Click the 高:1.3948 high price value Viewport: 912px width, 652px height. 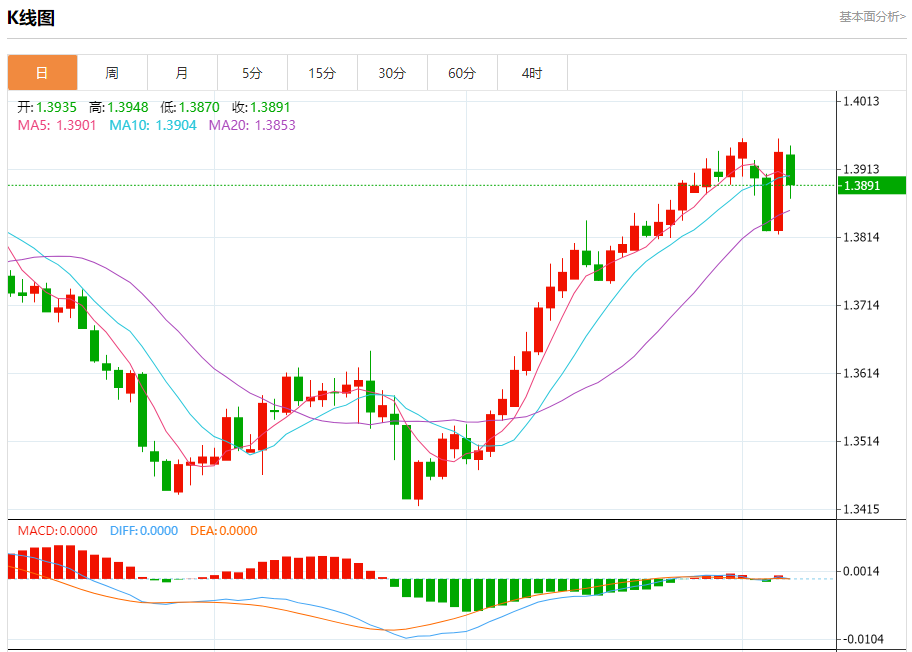coord(119,107)
